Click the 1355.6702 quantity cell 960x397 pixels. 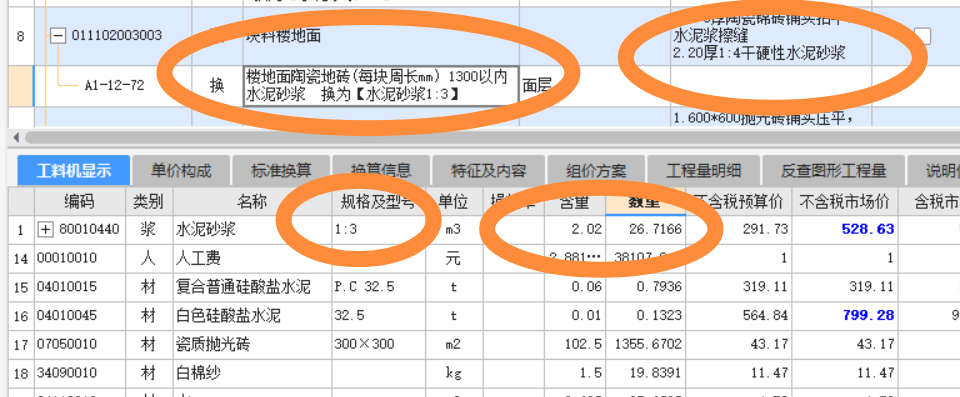645,344
